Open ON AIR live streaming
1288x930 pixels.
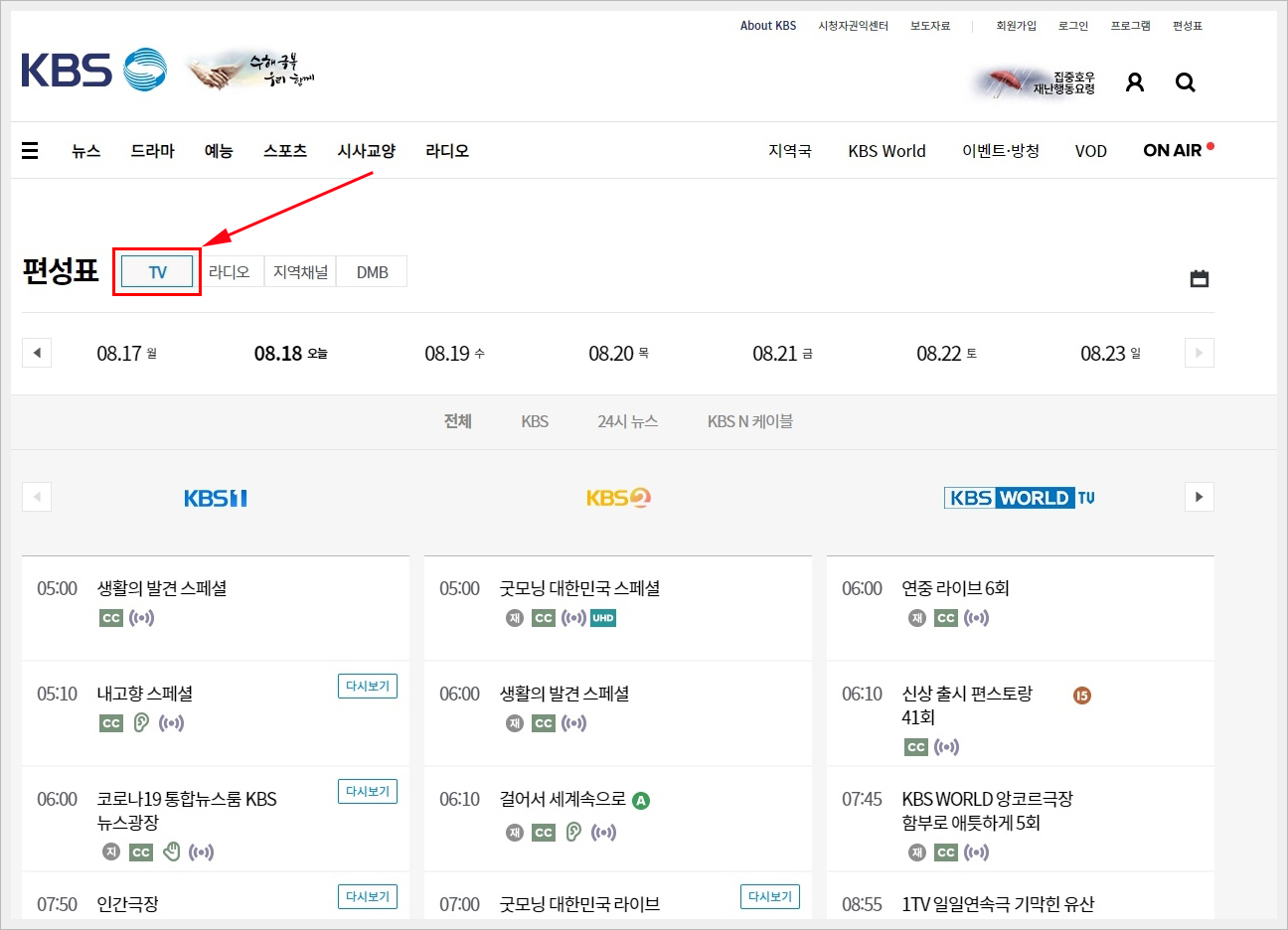point(1178,150)
